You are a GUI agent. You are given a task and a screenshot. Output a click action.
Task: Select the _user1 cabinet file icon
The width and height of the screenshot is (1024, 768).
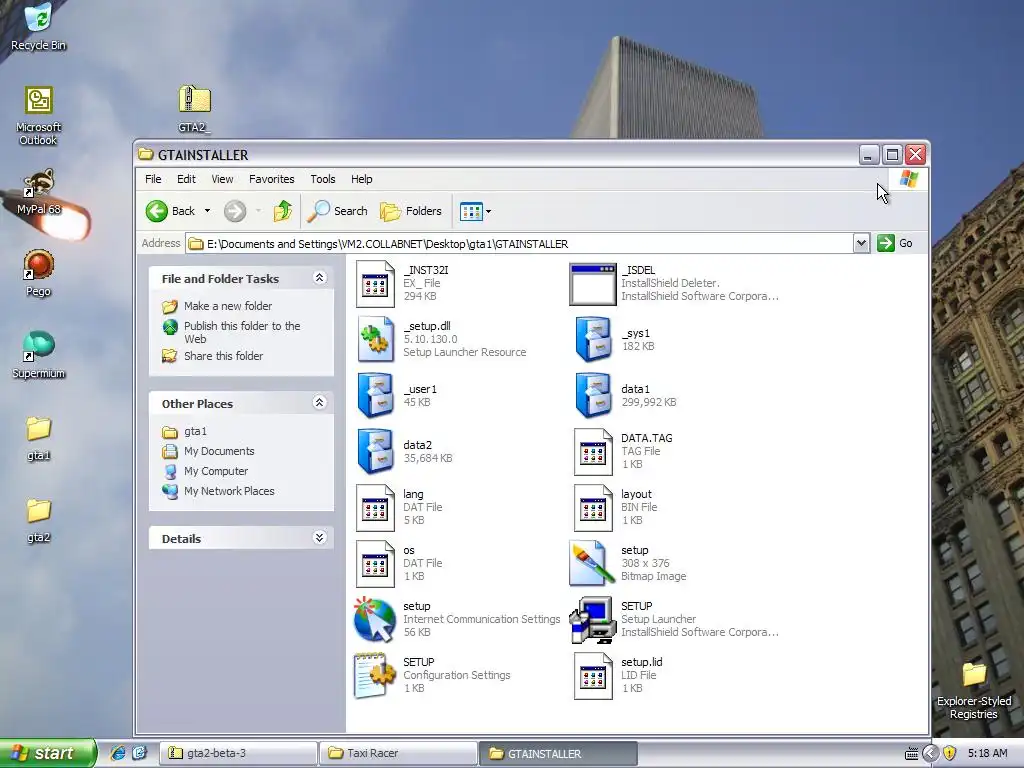(x=375, y=395)
